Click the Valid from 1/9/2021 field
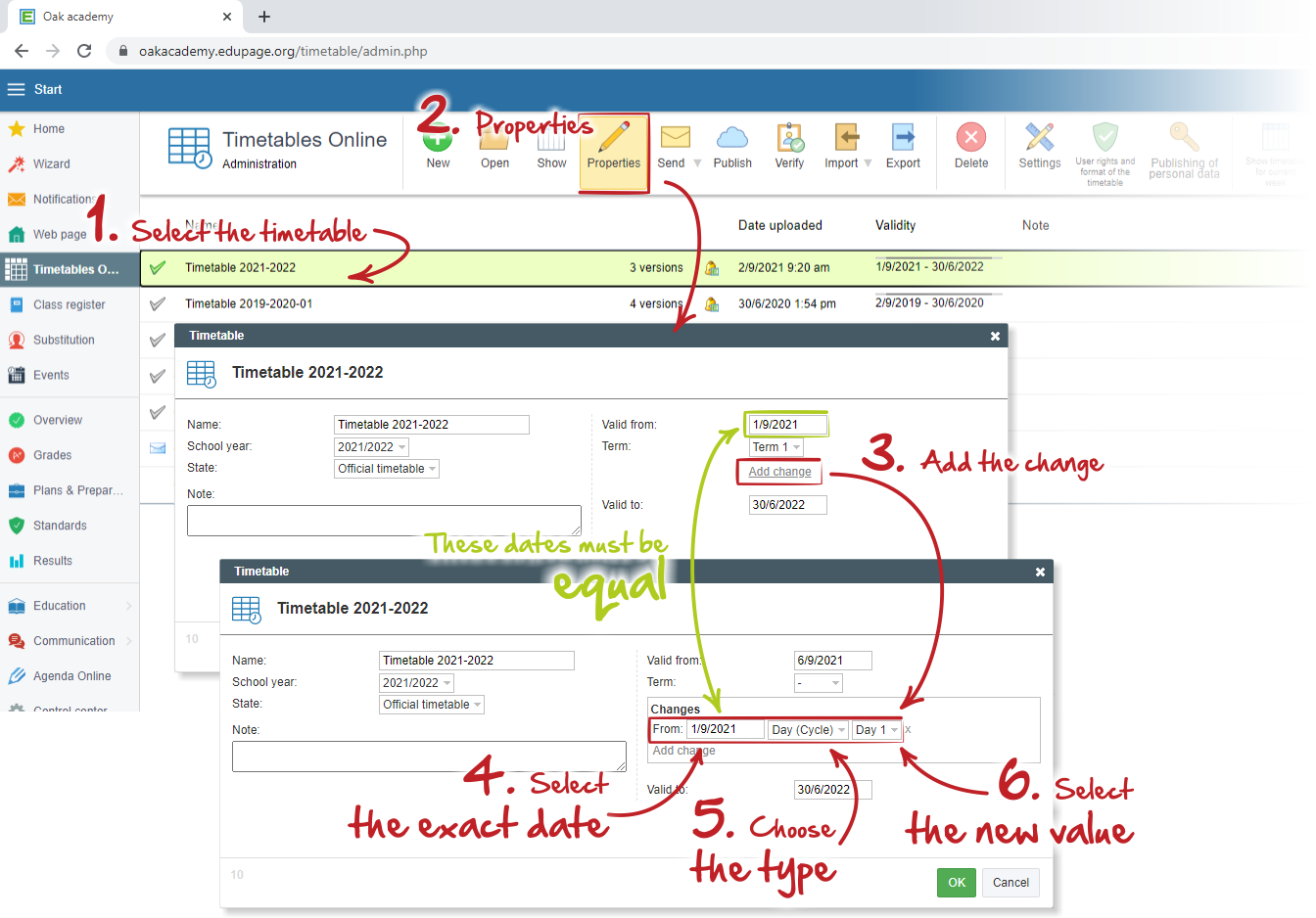 coord(787,425)
